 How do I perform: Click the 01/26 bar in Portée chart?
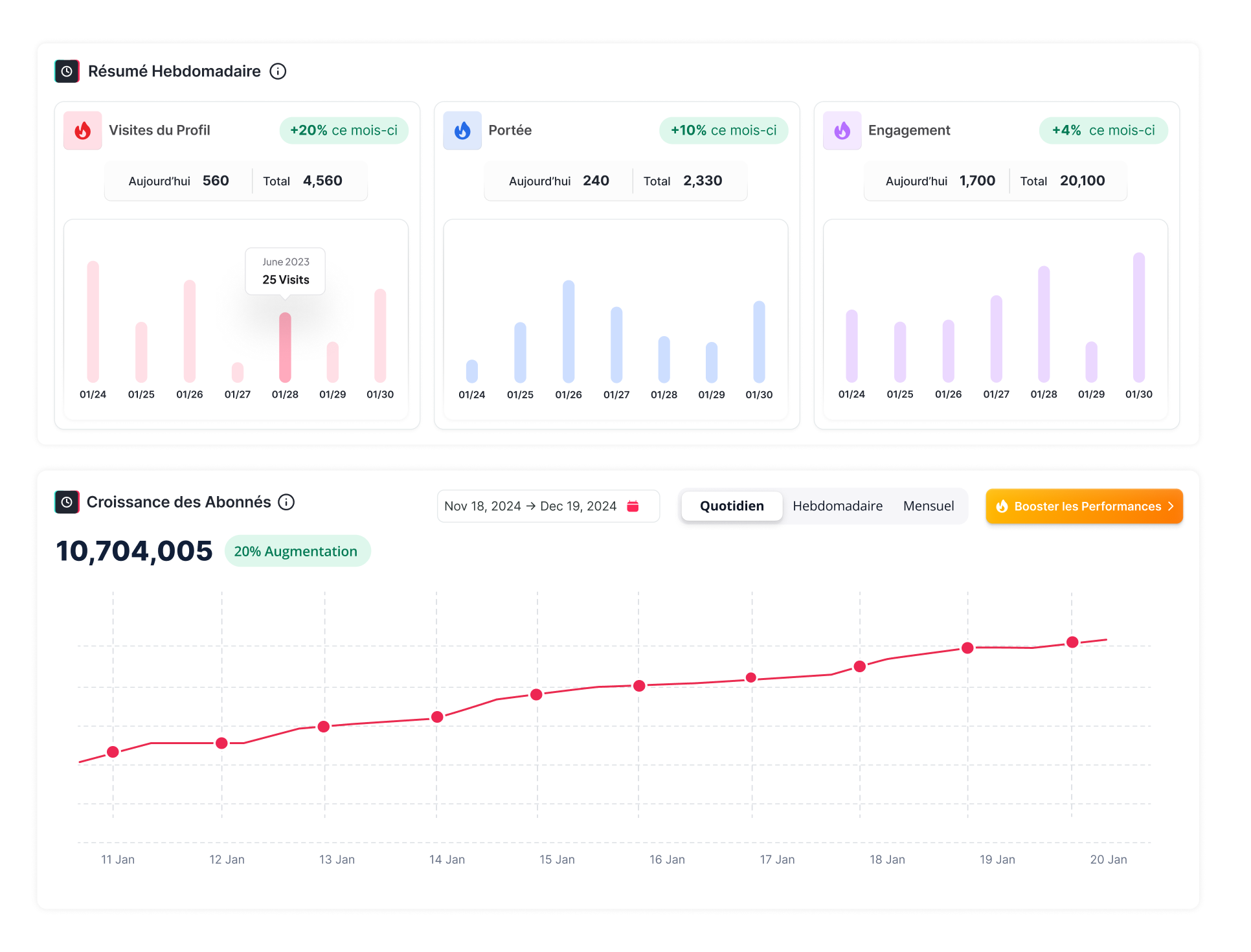(x=569, y=332)
